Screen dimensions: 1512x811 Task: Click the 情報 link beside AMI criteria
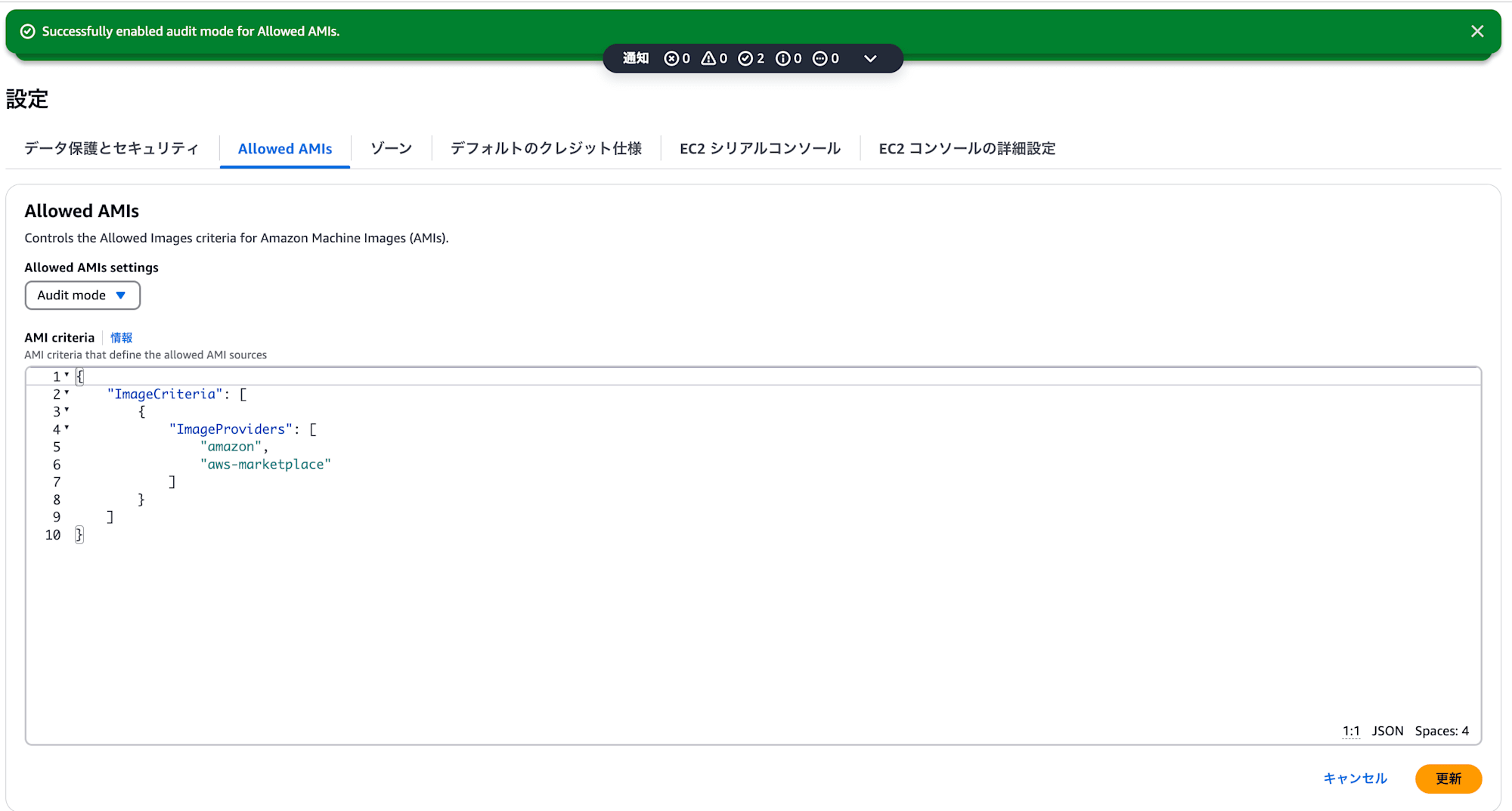pos(121,338)
